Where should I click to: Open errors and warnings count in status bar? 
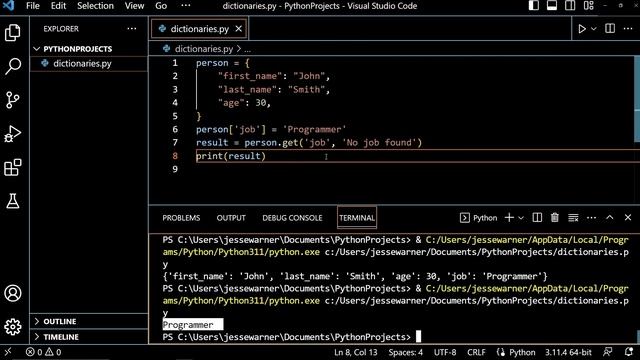43,352
